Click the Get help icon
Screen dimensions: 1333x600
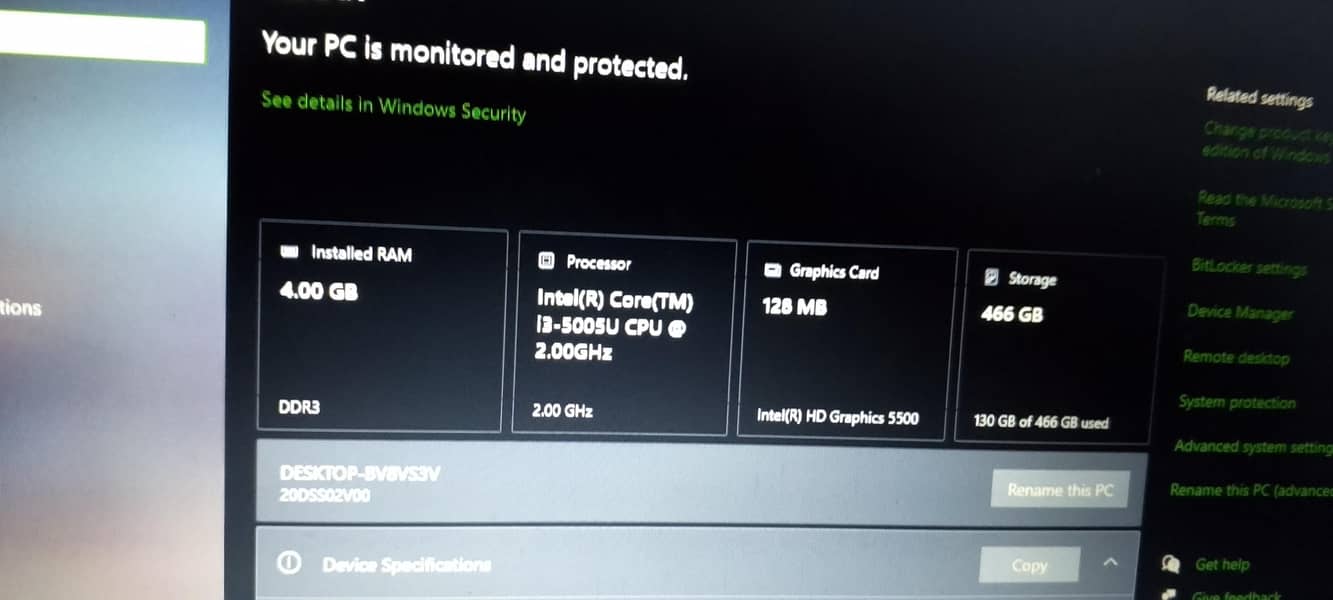pos(1170,565)
